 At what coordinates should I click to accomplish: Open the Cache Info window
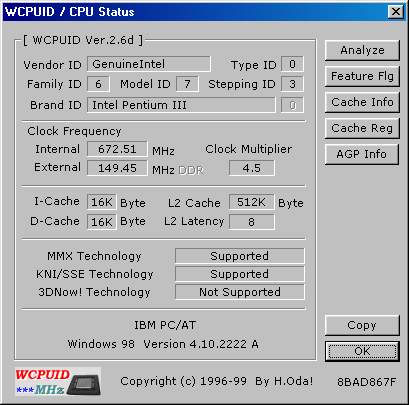pyautogui.click(x=362, y=102)
